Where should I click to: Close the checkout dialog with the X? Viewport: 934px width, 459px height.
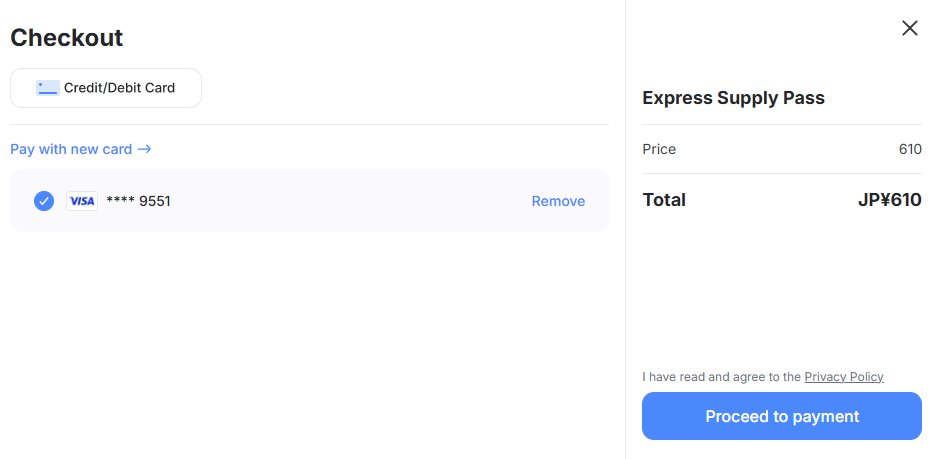tap(910, 28)
